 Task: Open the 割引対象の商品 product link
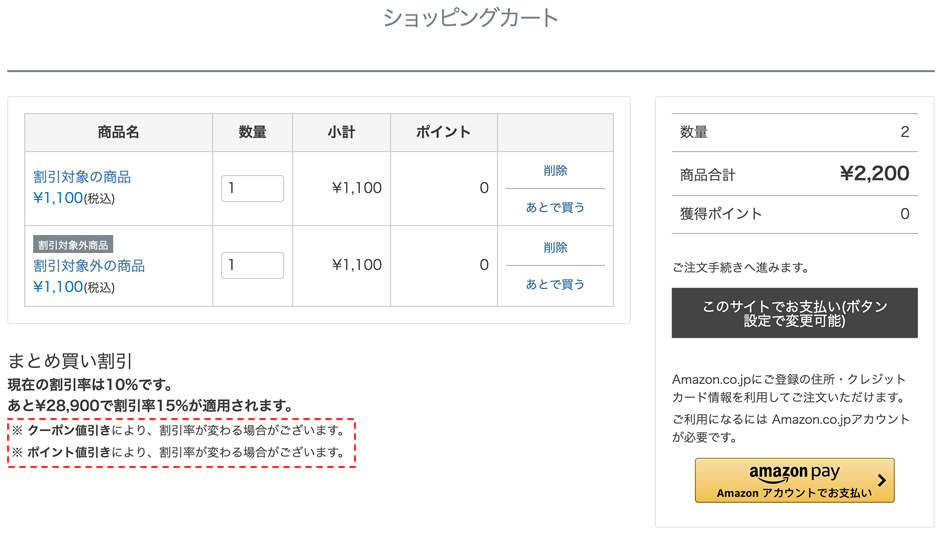tap(82, 177)
